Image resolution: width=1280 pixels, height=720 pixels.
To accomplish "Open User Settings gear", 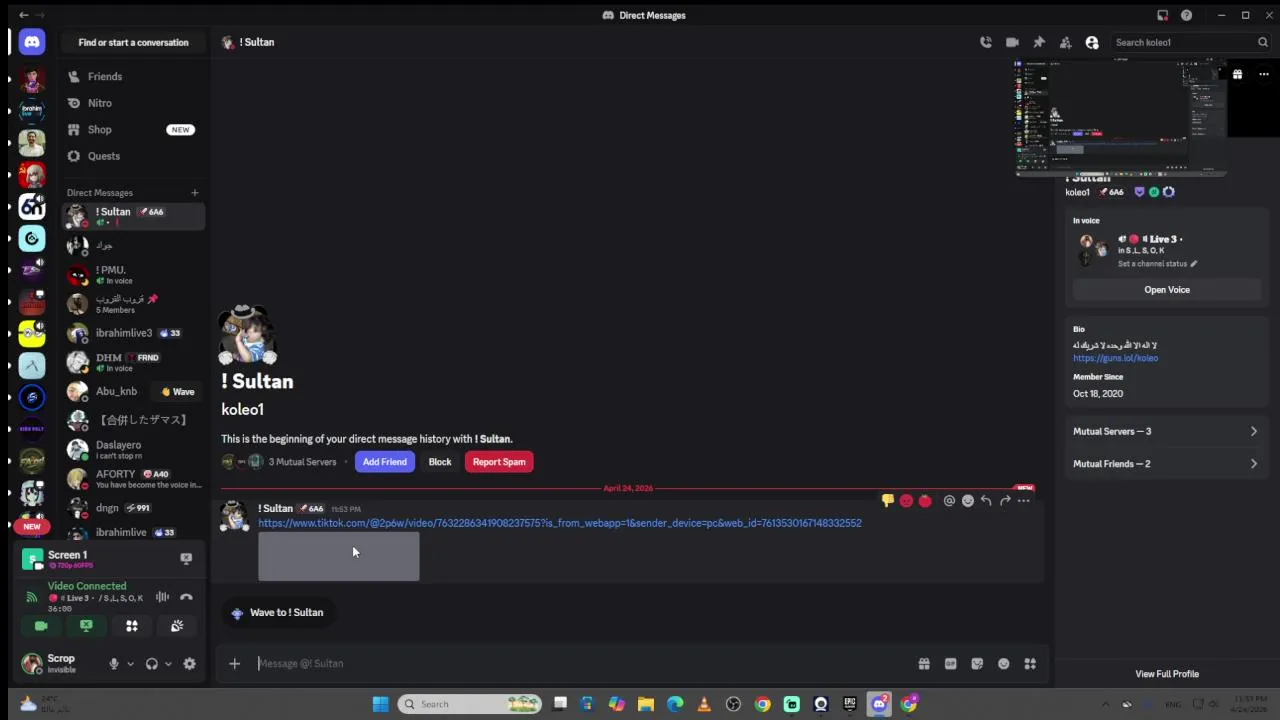I will tap(189, 664).
